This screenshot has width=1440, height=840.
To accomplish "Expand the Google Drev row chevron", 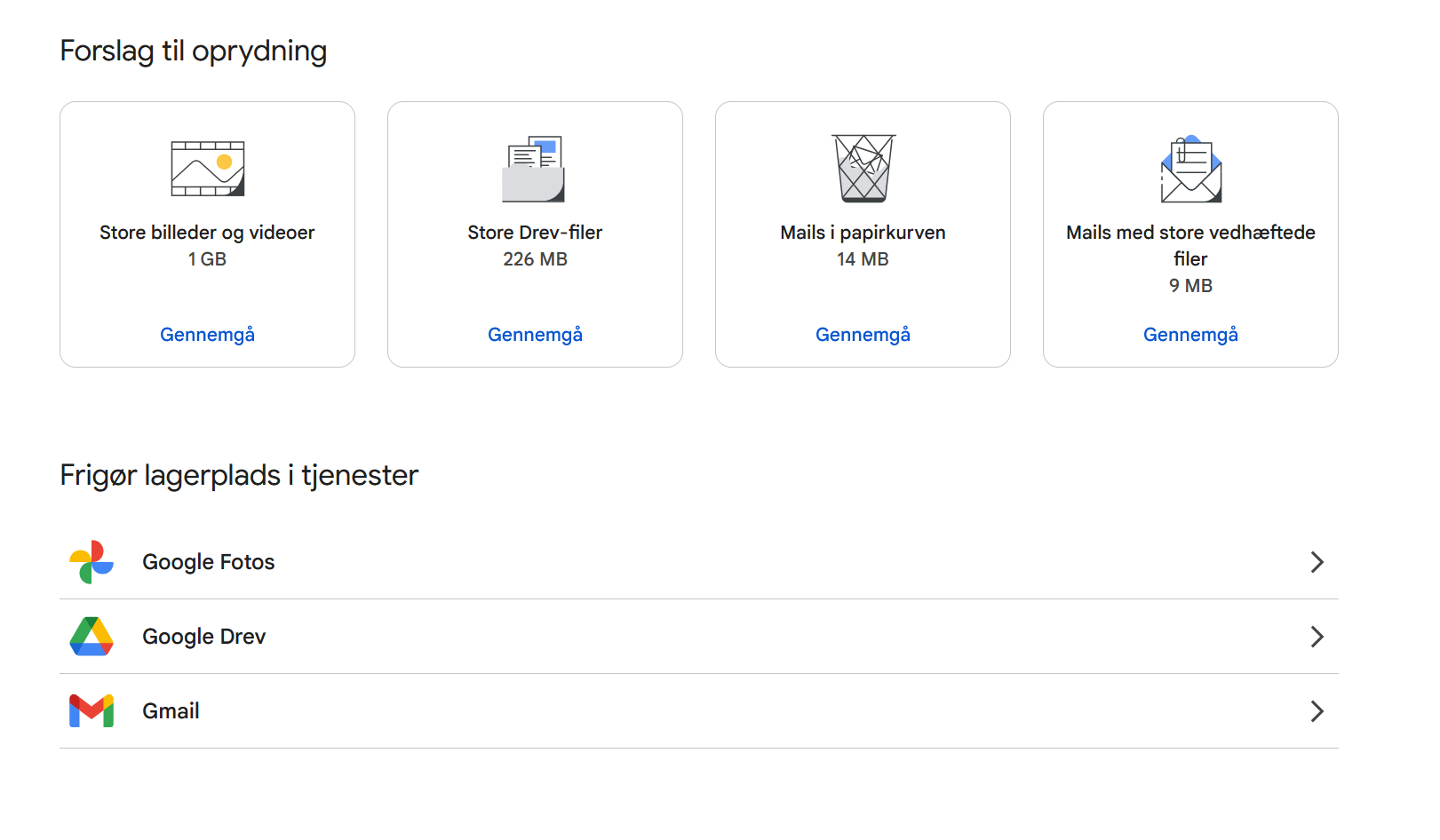I will coord(1317,637).
